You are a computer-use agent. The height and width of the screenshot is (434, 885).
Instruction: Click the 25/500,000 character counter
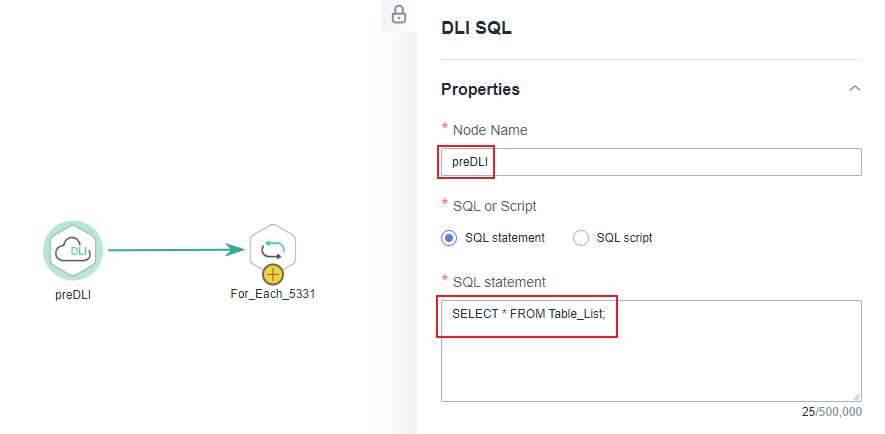(831, 411)
